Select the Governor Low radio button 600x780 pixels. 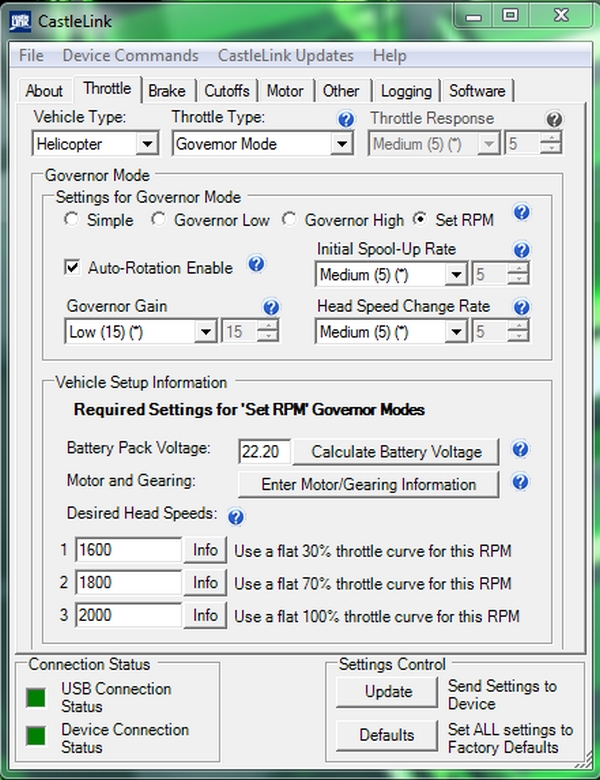(159, 219)
